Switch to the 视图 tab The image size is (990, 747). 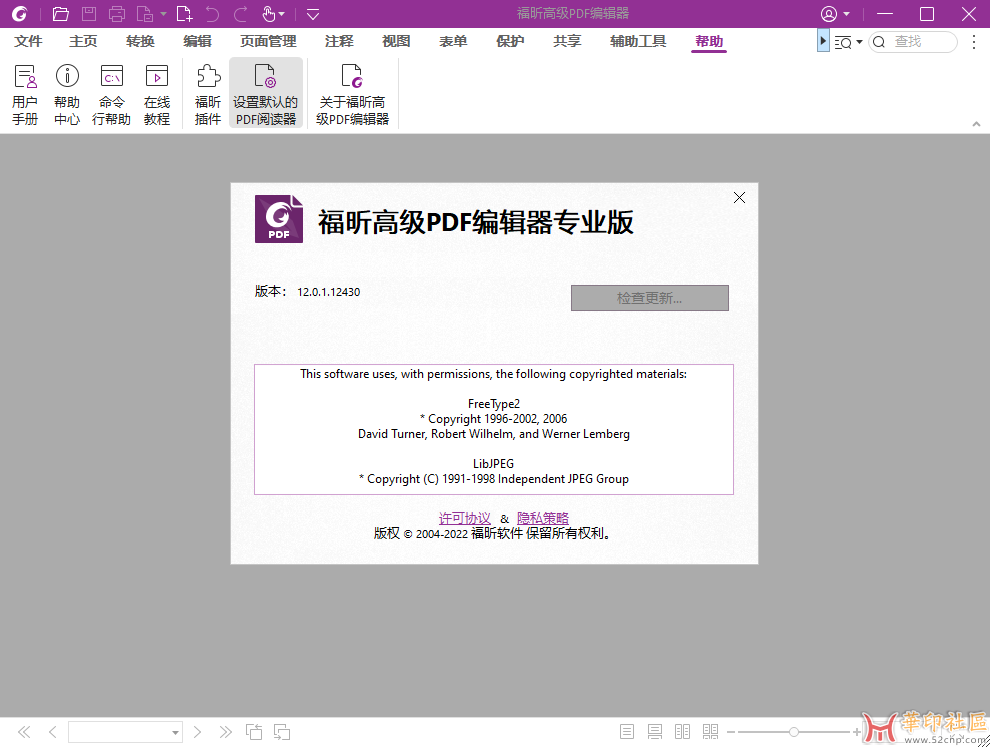(397, 41)
